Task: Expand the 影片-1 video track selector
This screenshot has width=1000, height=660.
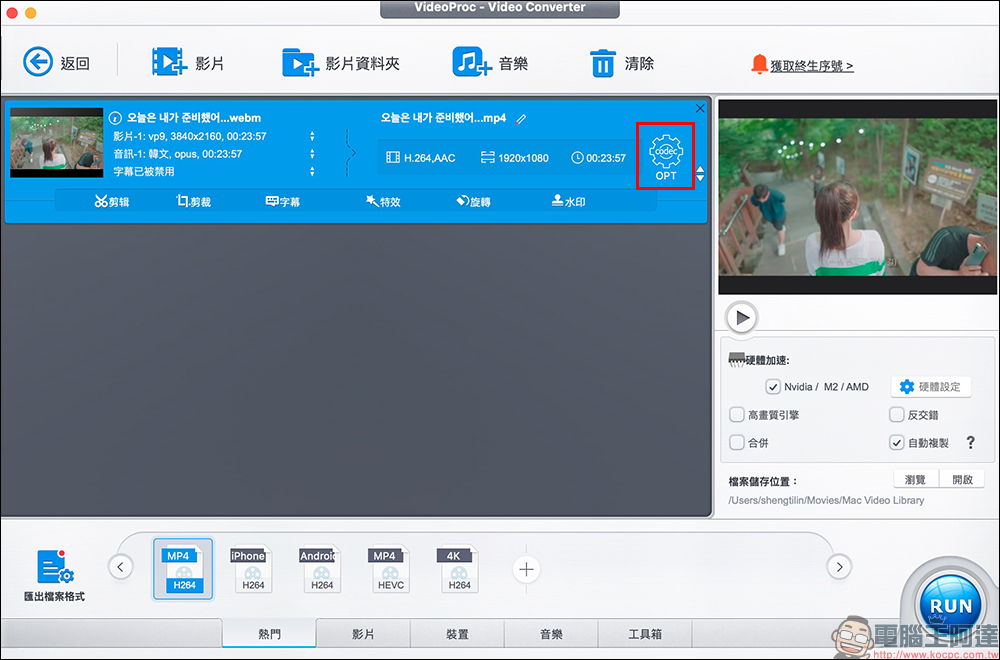Action: pos(312,136)
